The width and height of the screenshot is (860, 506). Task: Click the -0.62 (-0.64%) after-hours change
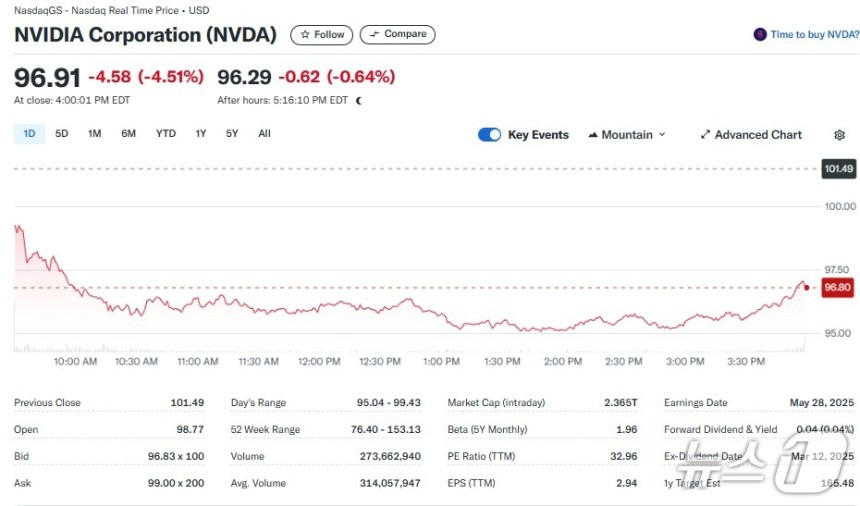pyautogui.click(x=337, y=77)
